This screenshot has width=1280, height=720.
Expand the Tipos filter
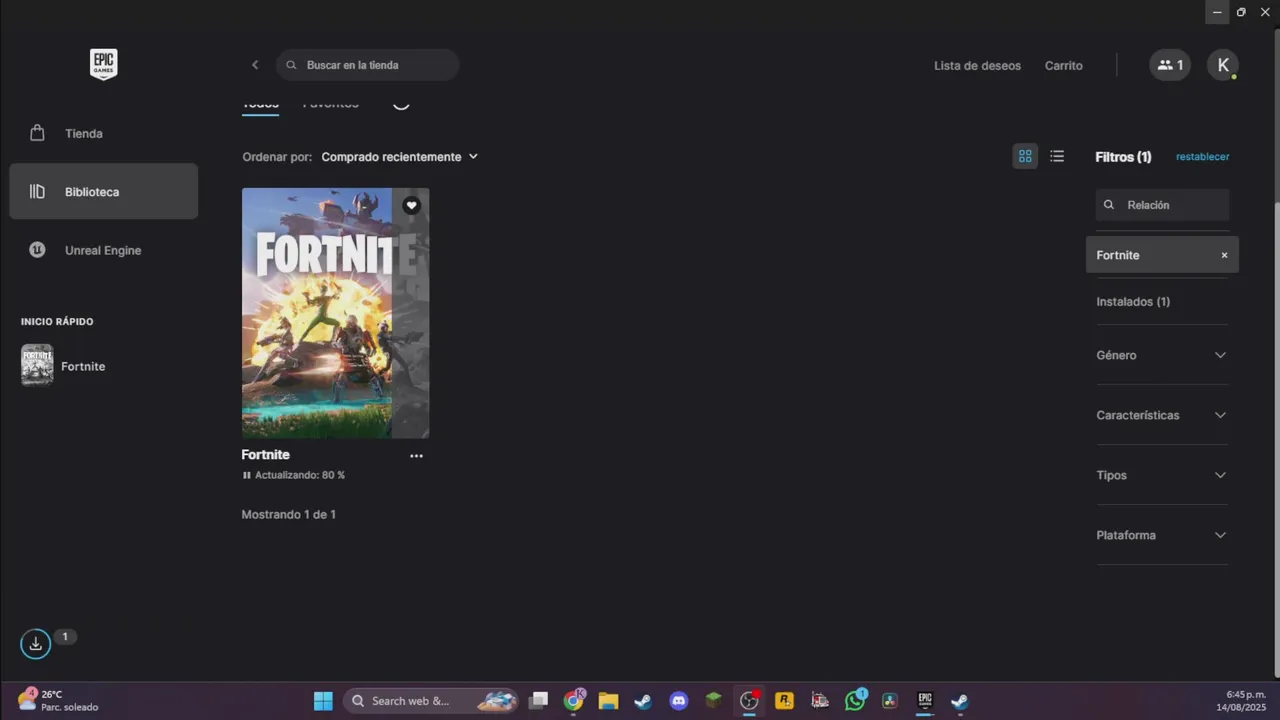tap(1162, 475)
